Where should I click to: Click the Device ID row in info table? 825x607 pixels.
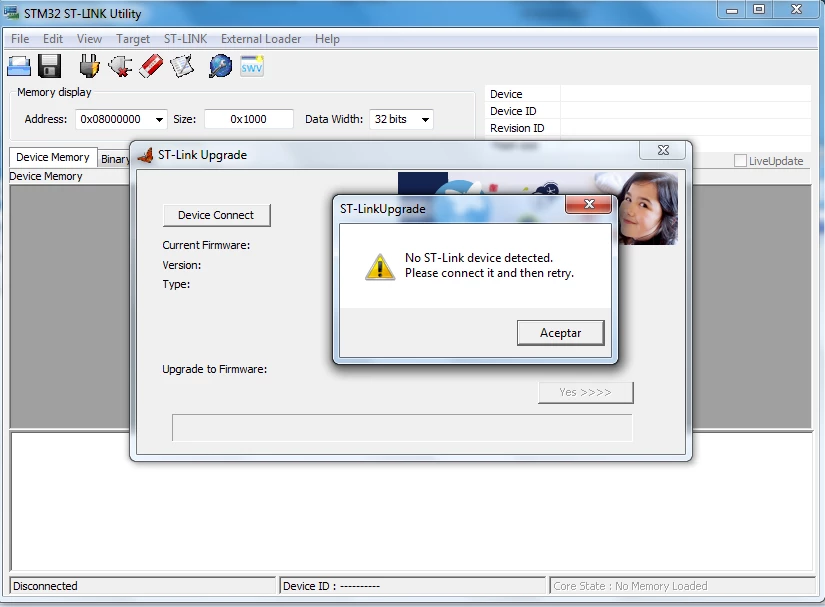[648, 111]
